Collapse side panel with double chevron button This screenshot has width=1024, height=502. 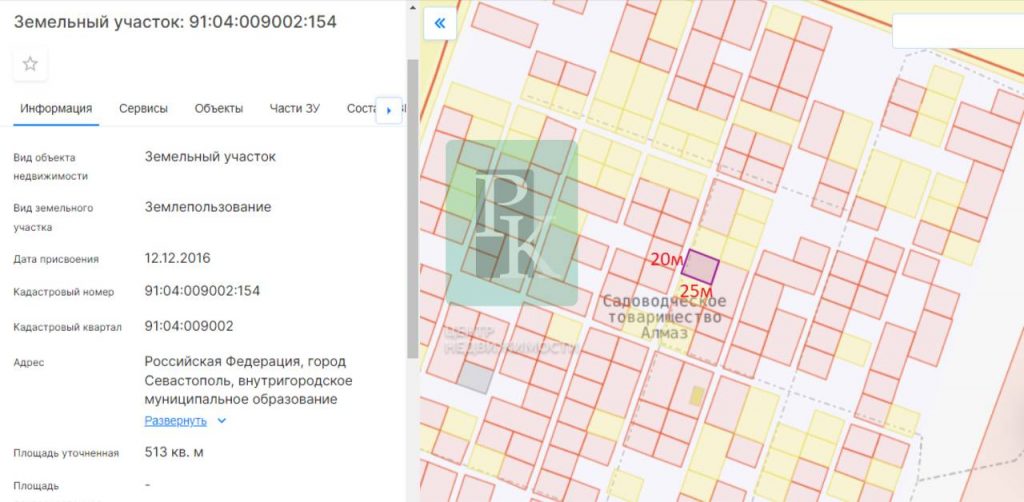click(440, 24)
